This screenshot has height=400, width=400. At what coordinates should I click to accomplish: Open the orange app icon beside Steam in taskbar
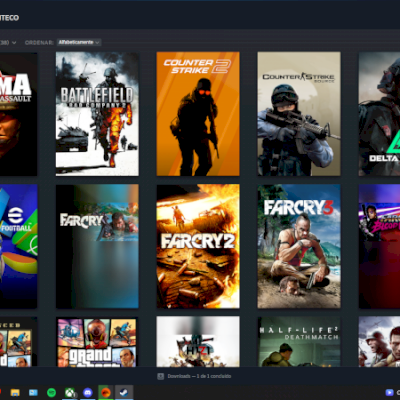tap(106, 392)
